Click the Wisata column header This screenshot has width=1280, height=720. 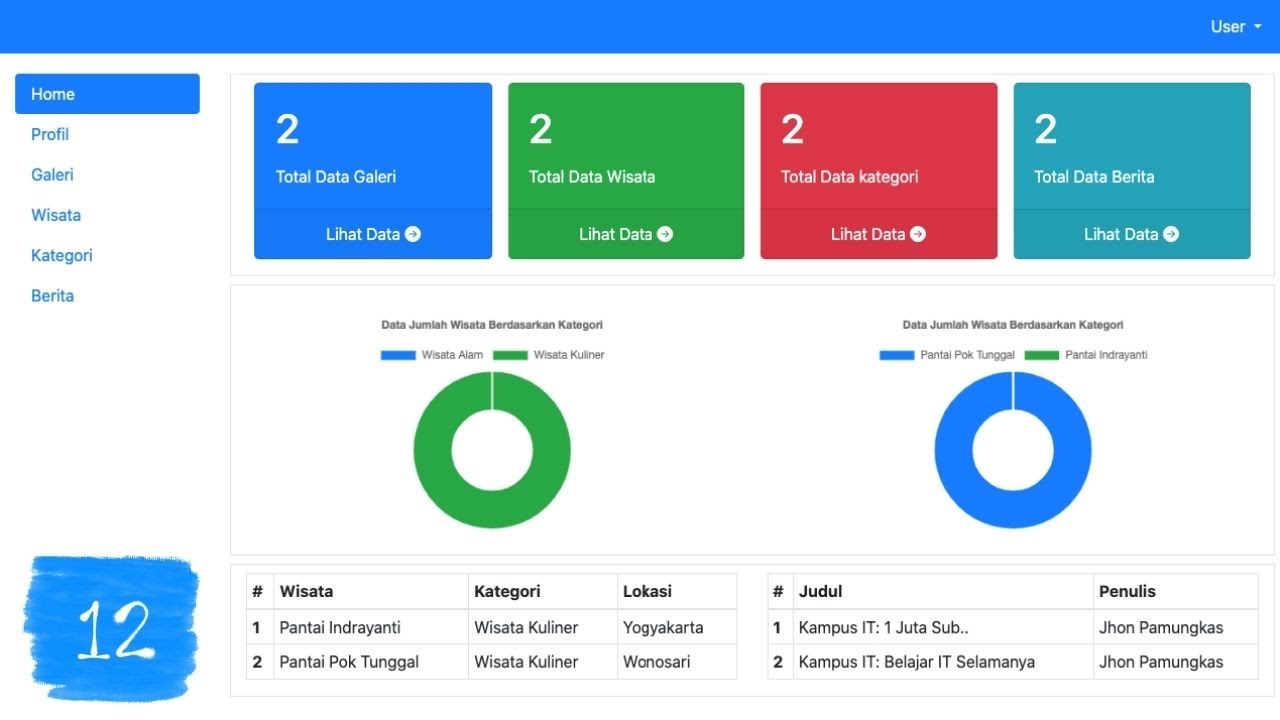tap(371, 591)
